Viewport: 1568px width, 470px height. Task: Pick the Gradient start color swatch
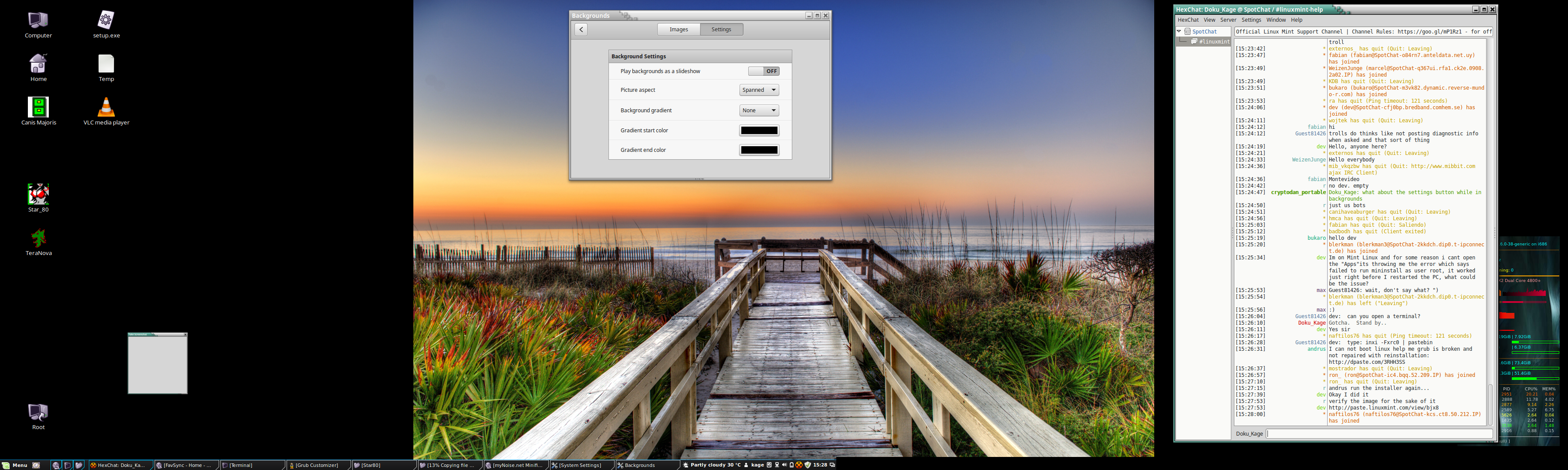(x=759, y=131)
